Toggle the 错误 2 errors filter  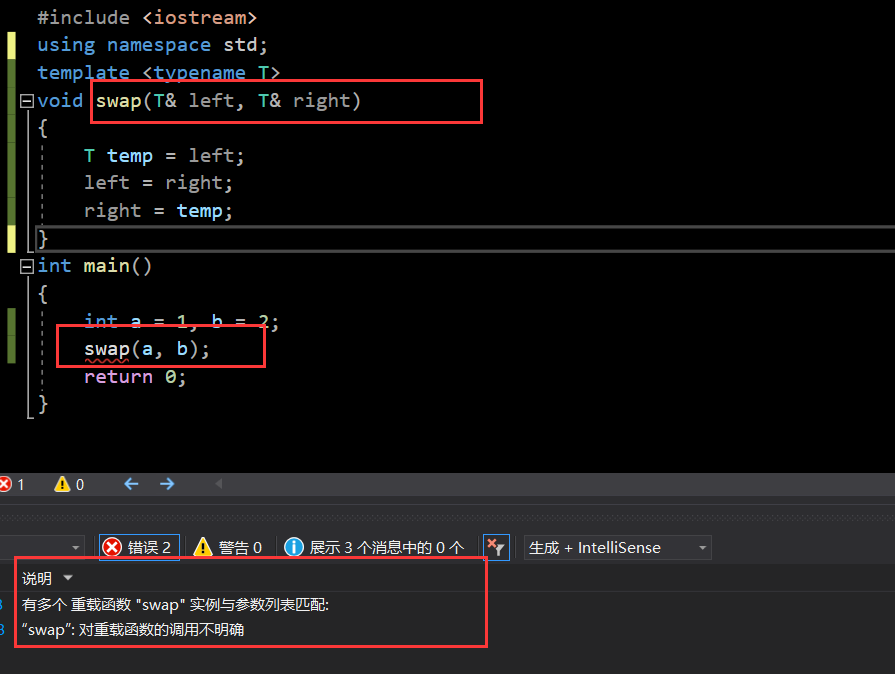click(x=139, y=547)
